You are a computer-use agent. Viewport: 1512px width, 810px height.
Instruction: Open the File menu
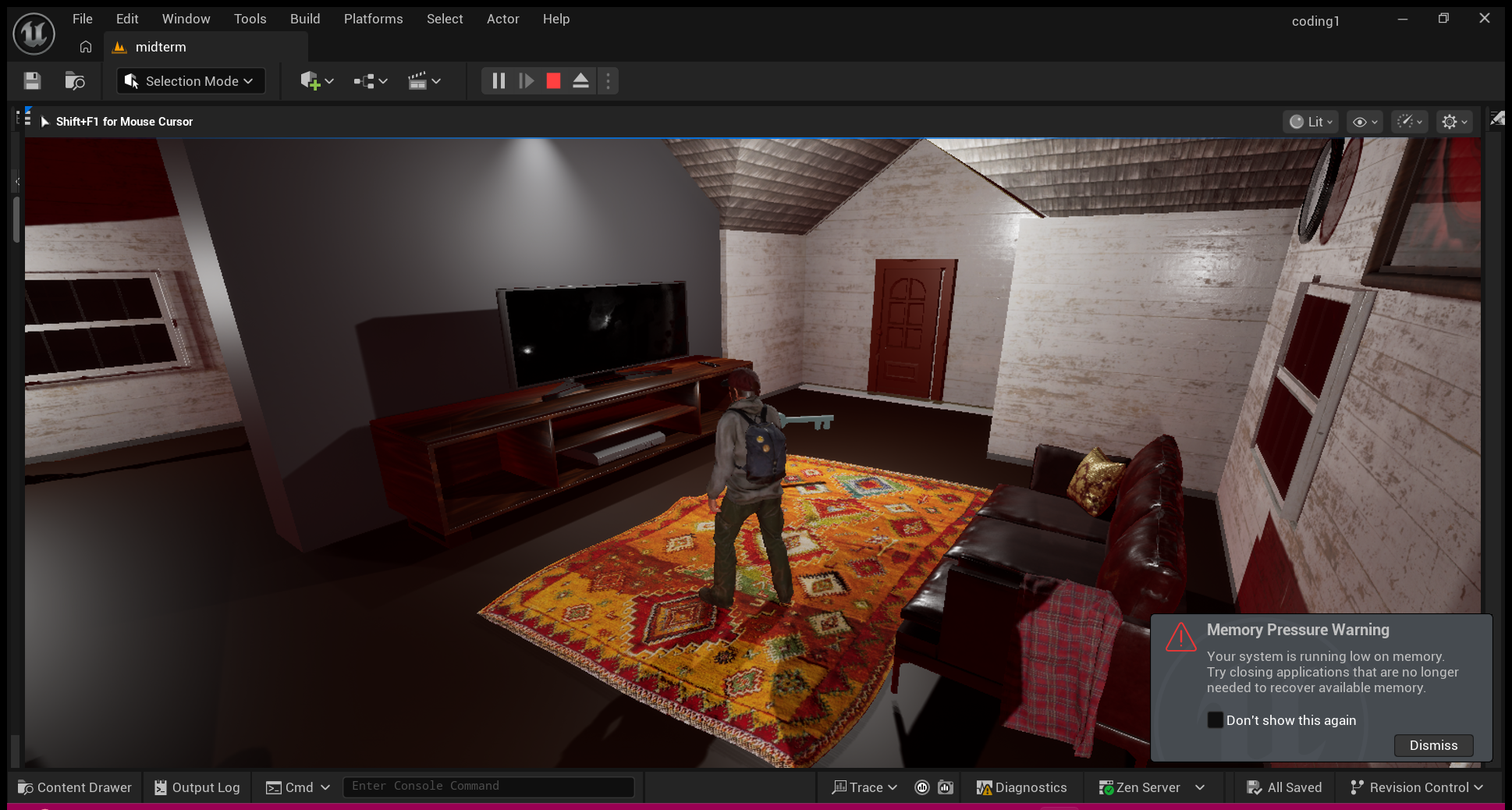click(x=83, y=19)
